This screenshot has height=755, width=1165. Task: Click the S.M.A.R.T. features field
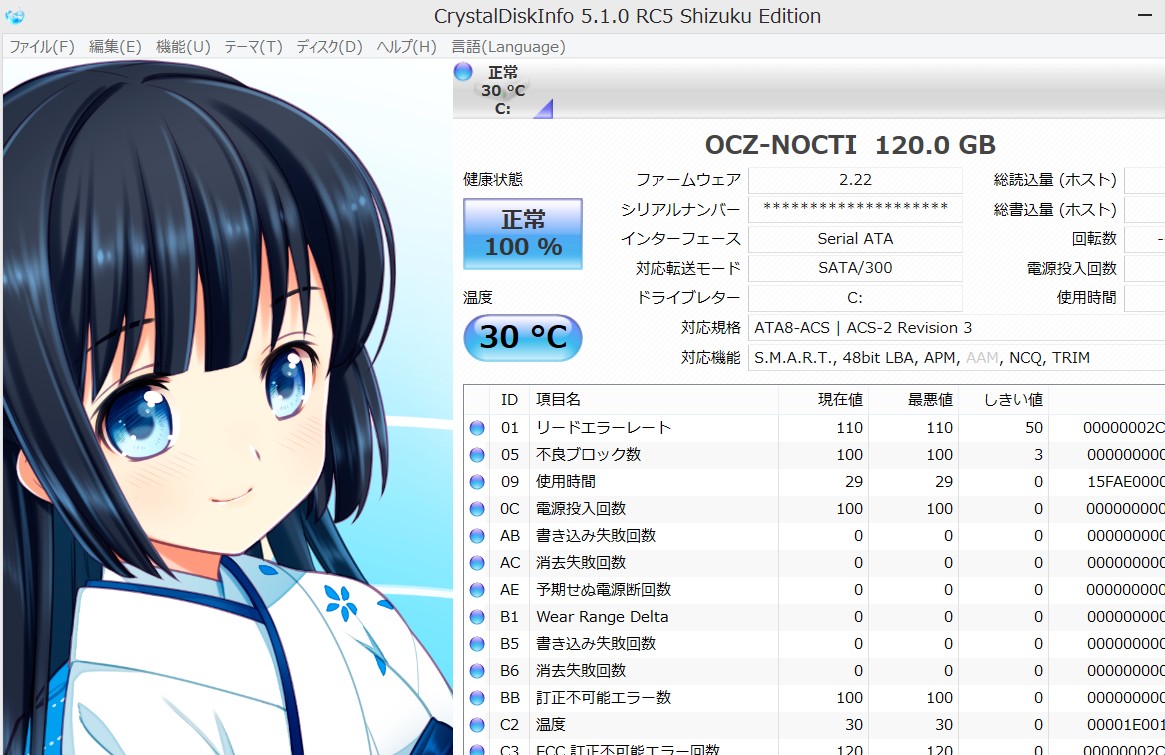956,357
